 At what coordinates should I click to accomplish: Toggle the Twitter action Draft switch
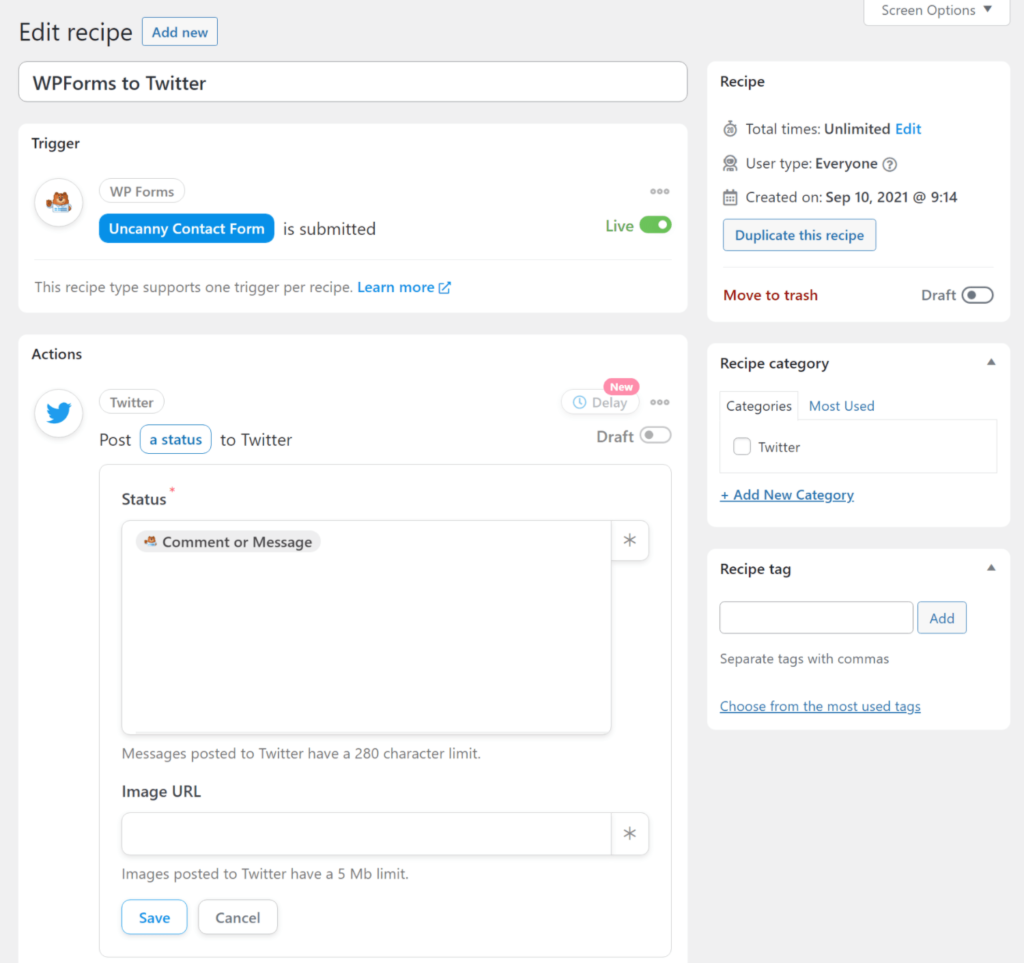point(655,436)
